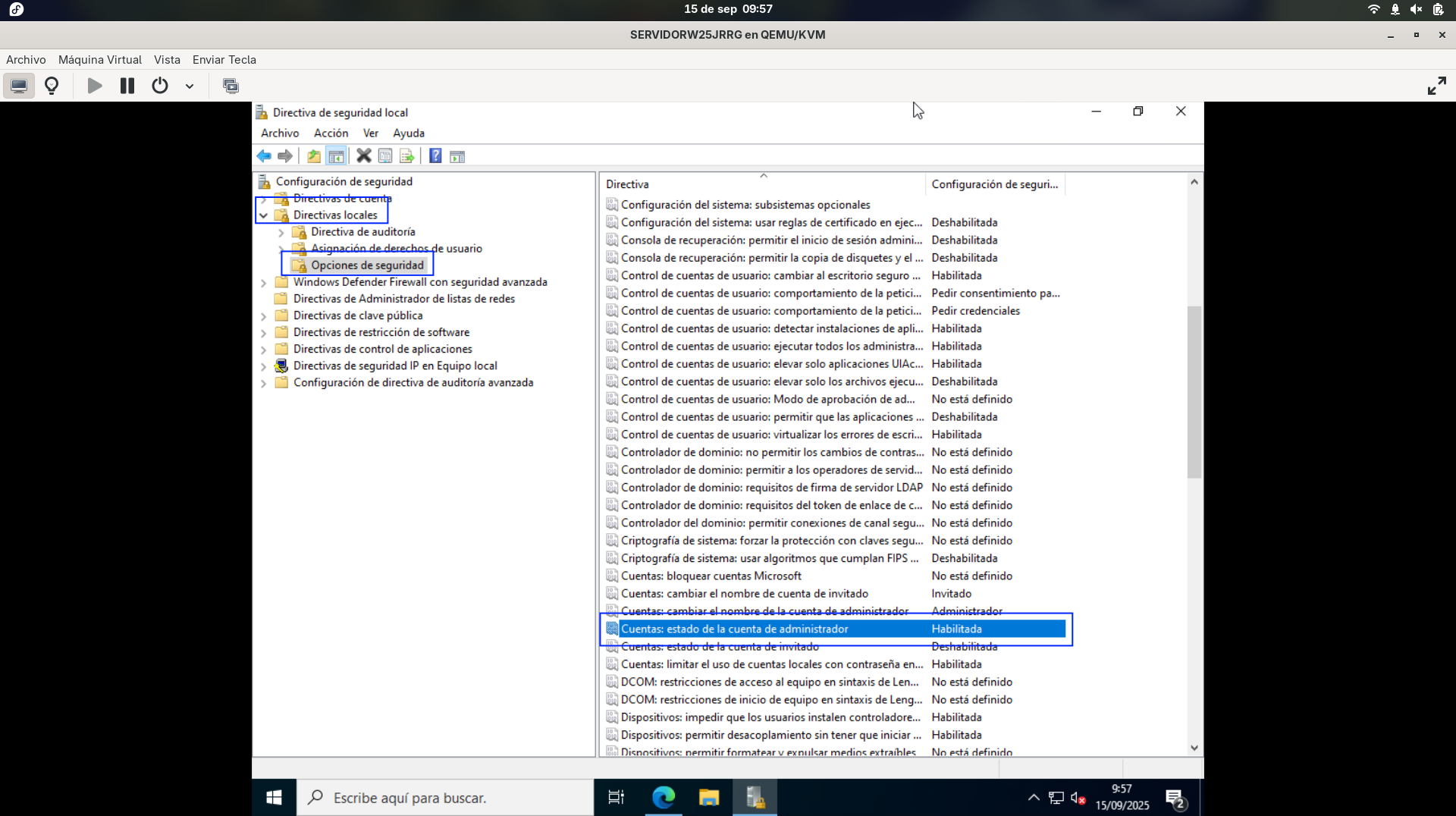This screenshot has height=816, width=1456.
Task: Open Windows notification center icon
Action: [x=1176, y=799]
